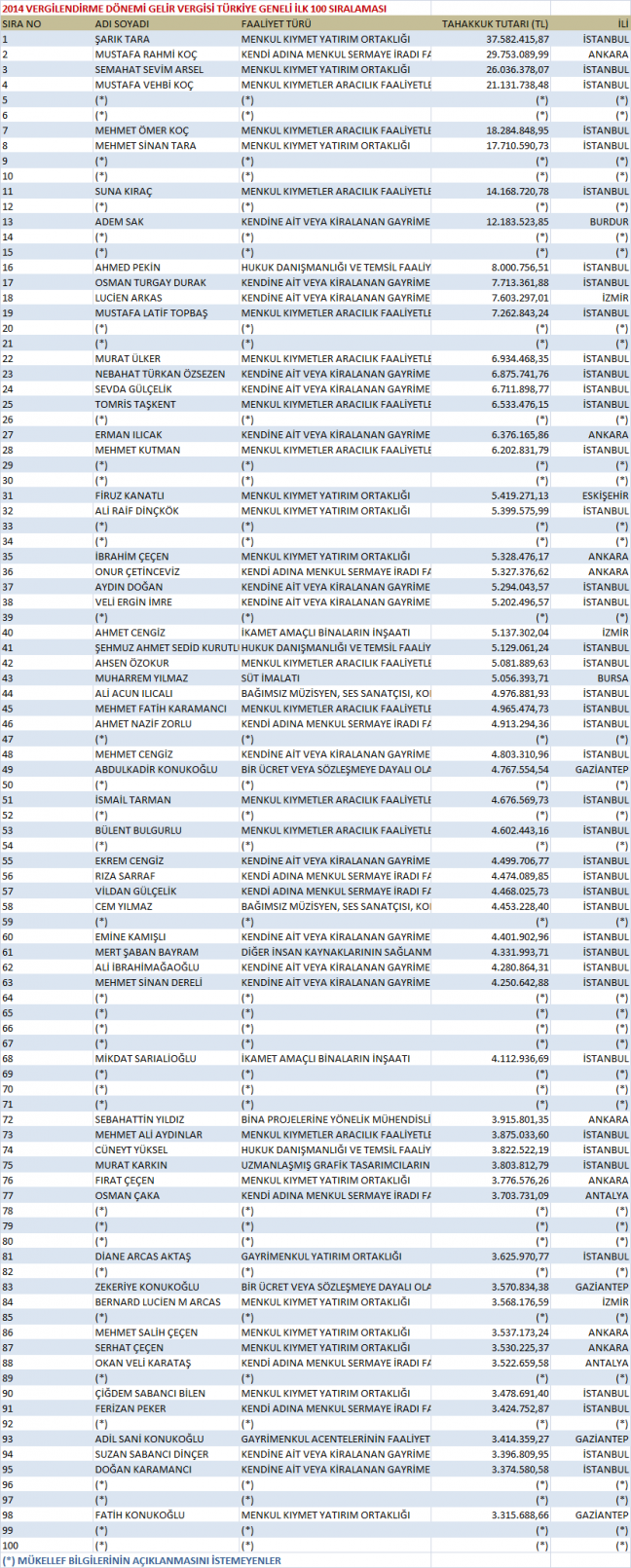This screenshot has width=631, height=1568.
Task: Select the "BURSA" city cell
Action: pyautogui.click(x=613, y=678)
